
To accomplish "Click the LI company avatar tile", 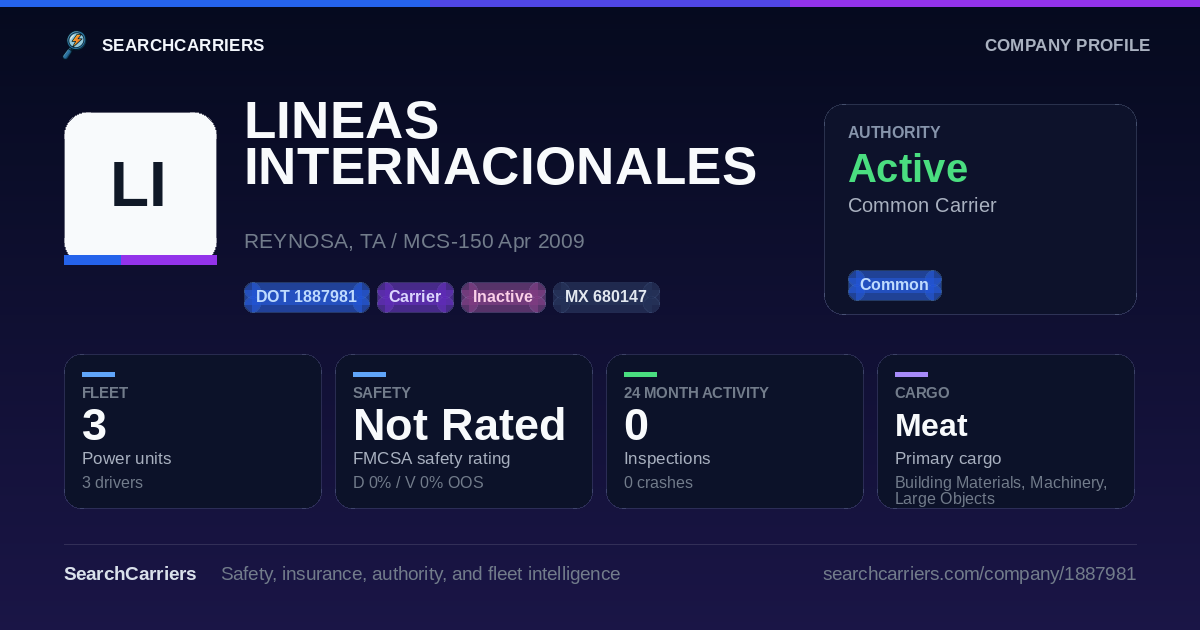I will click(140, 188).
